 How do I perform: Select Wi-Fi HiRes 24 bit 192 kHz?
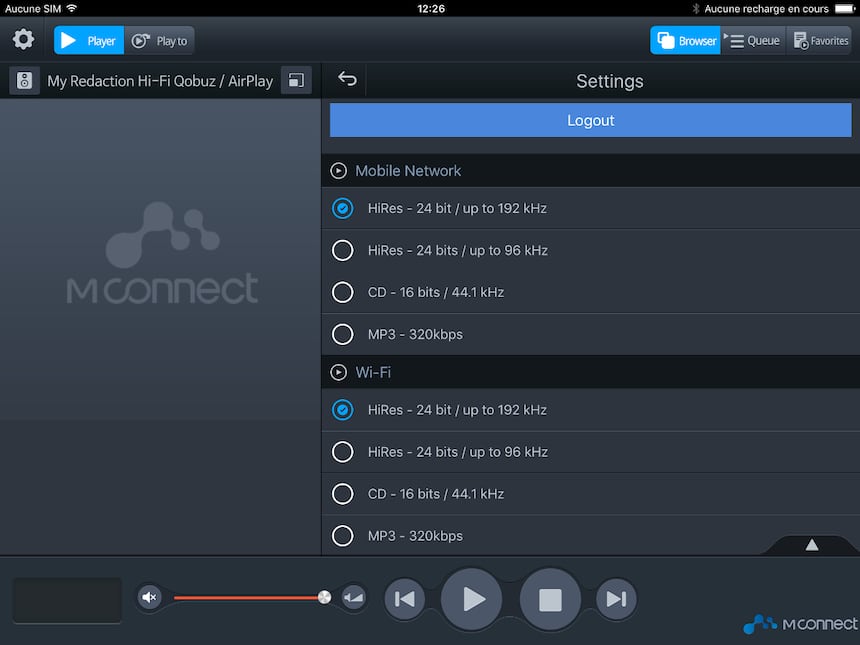[x=591, y=410]
